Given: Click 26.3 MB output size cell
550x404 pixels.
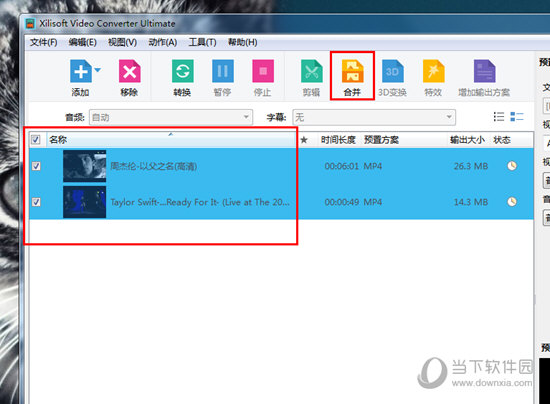Looking at the screenshot, I should [471, 166].
